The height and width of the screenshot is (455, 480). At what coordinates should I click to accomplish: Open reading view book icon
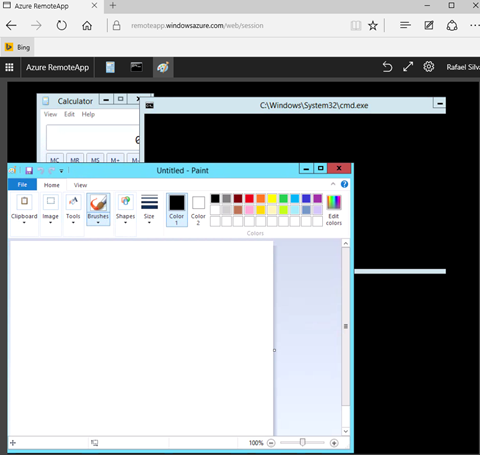[x=356, y=26]
